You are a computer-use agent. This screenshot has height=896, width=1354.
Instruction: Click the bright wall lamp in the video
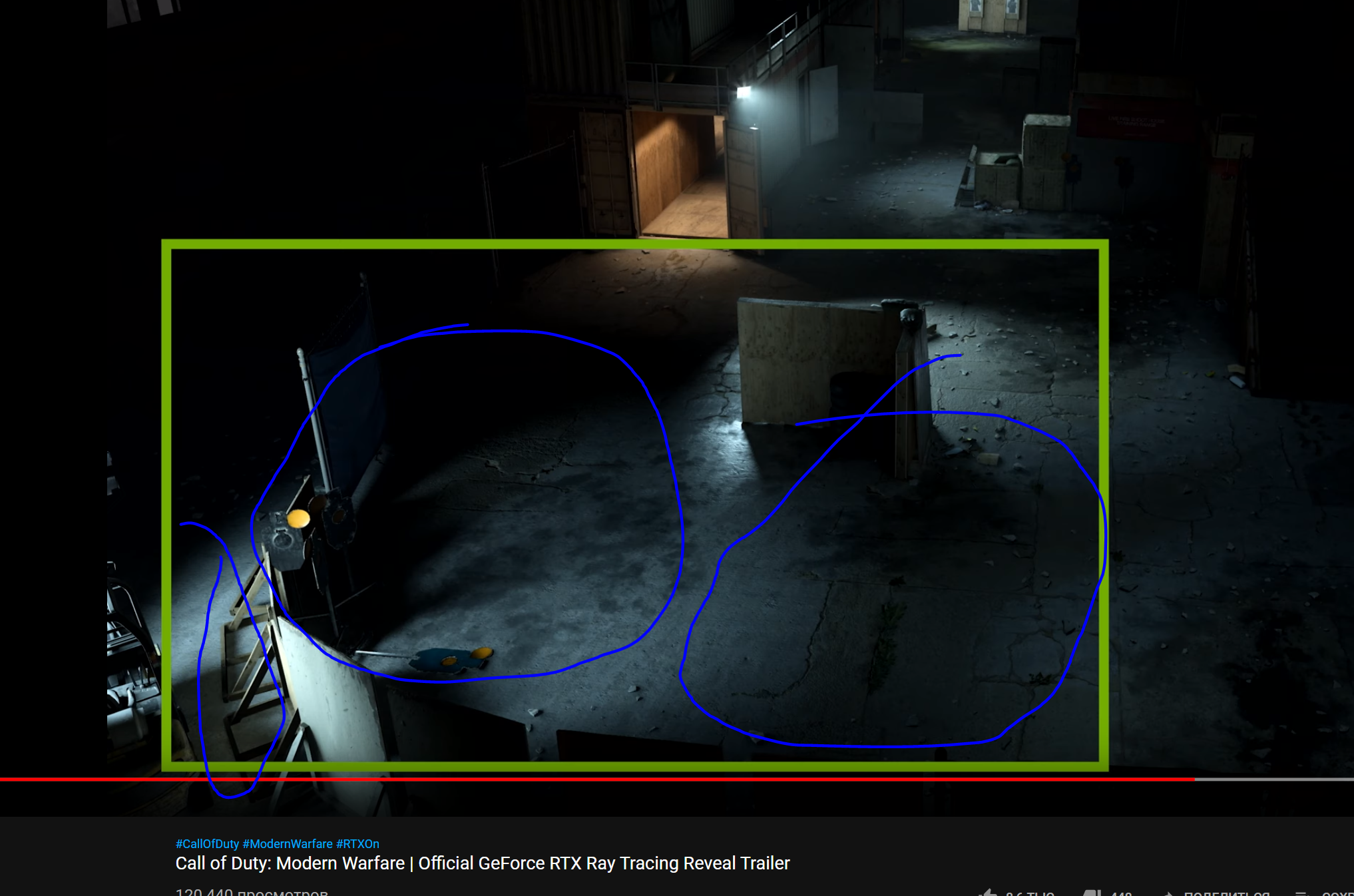pos(744,93)
